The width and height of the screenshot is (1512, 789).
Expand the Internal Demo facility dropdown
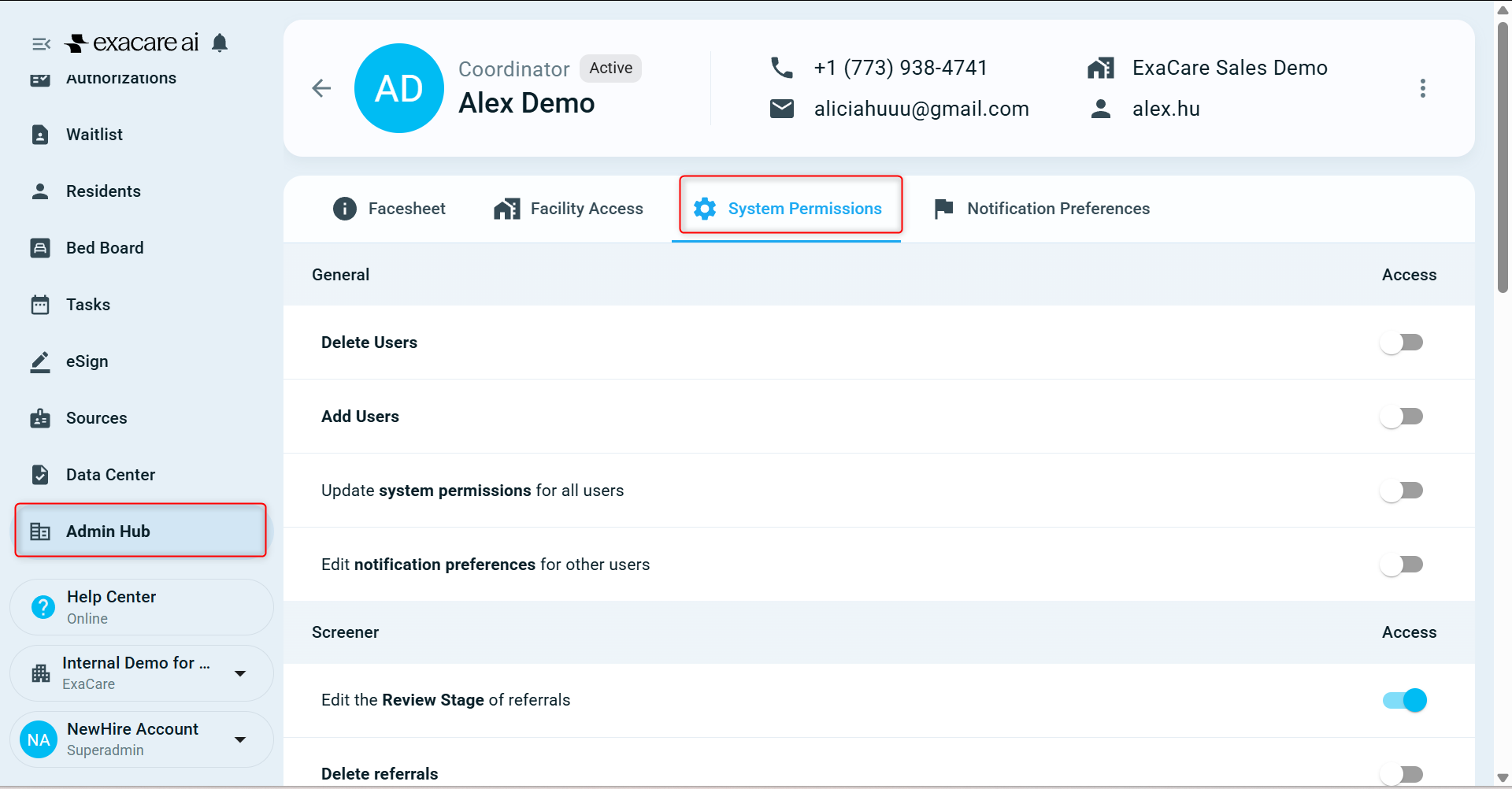click(240, 673)
